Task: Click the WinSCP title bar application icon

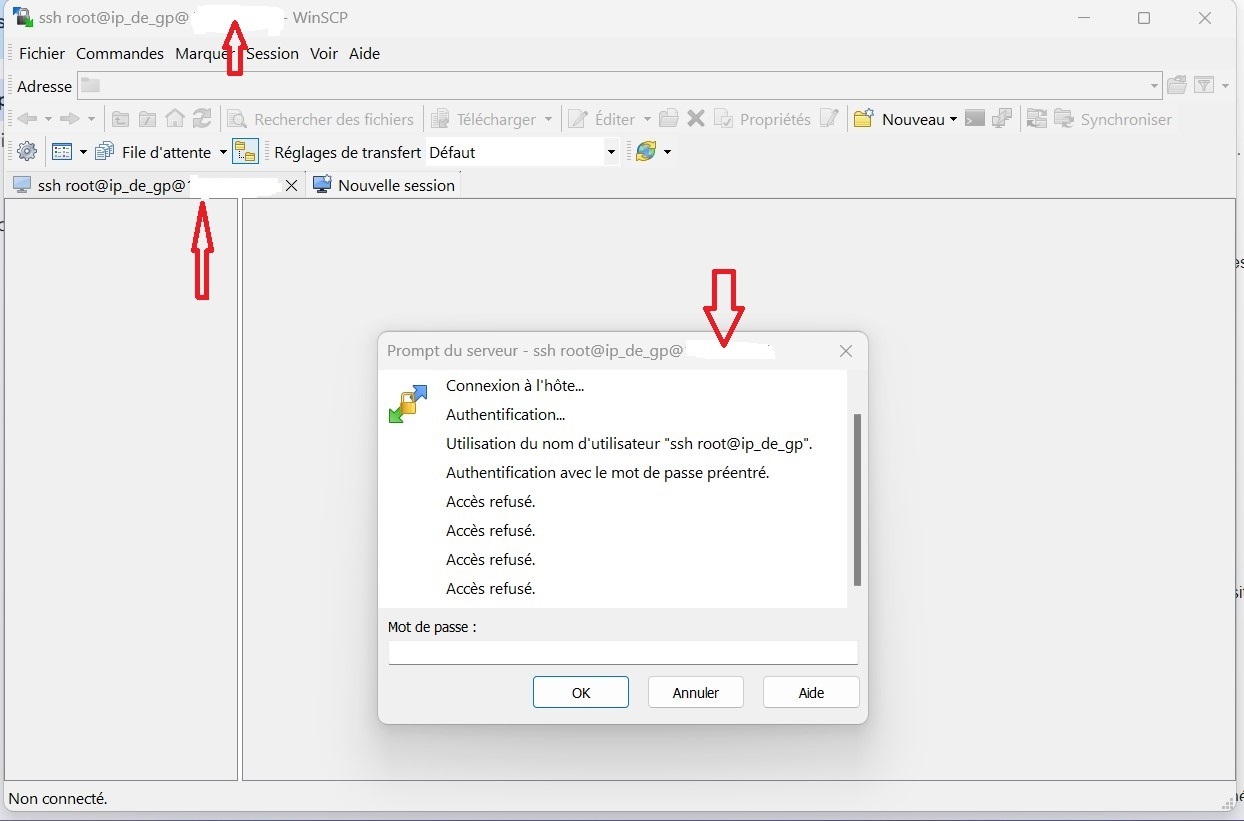Action: point(22,18)
